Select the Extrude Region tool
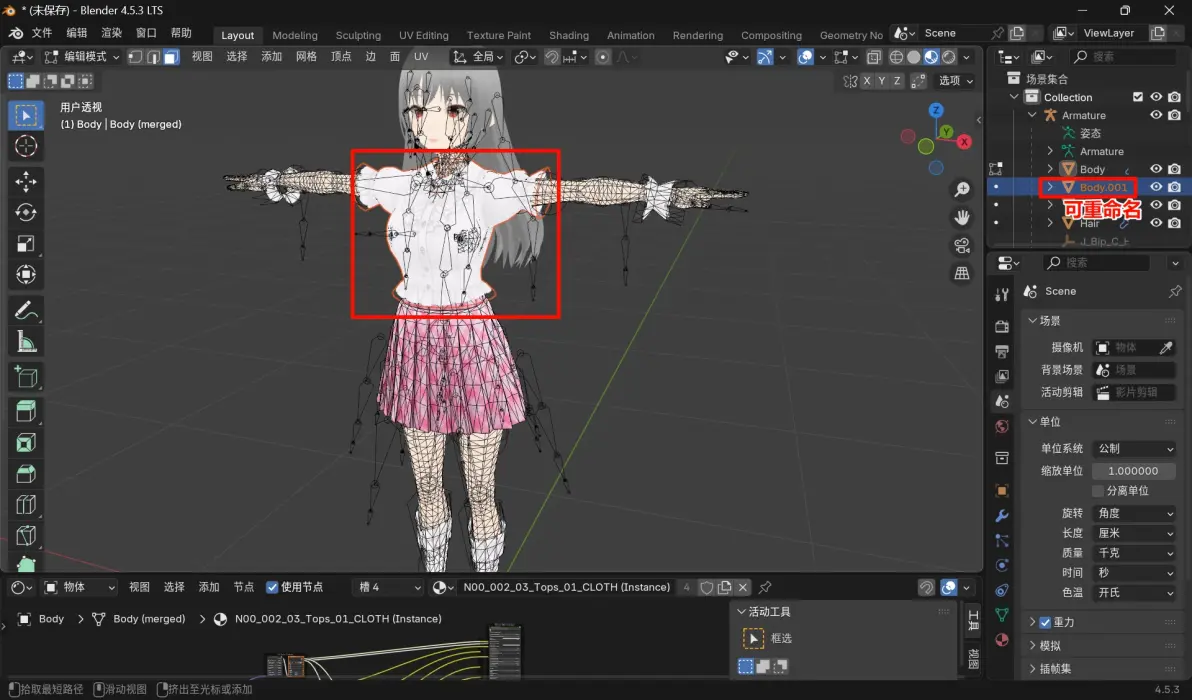This screenshot has height=700, width=1192. [x=26, y=411]
